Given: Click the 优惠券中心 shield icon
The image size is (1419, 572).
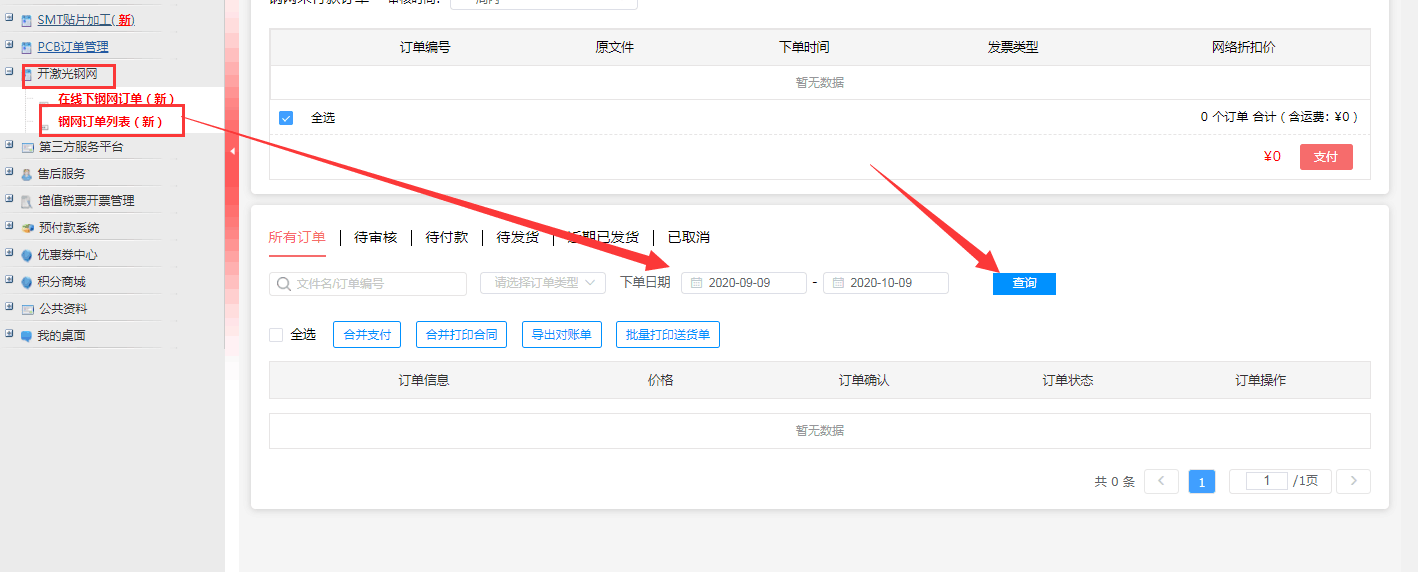Looking at the screenshot, I should click(27, 255).
